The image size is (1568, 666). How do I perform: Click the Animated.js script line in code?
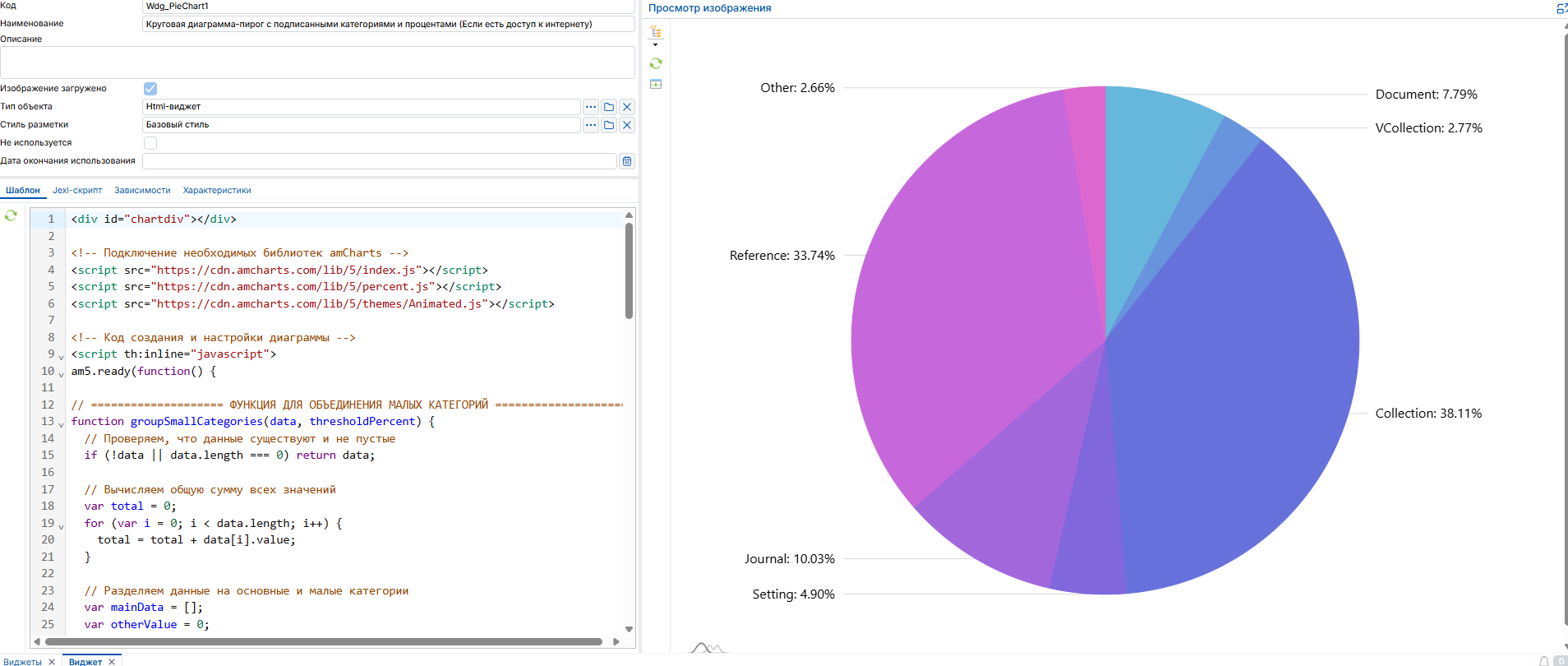click(312, 304)
